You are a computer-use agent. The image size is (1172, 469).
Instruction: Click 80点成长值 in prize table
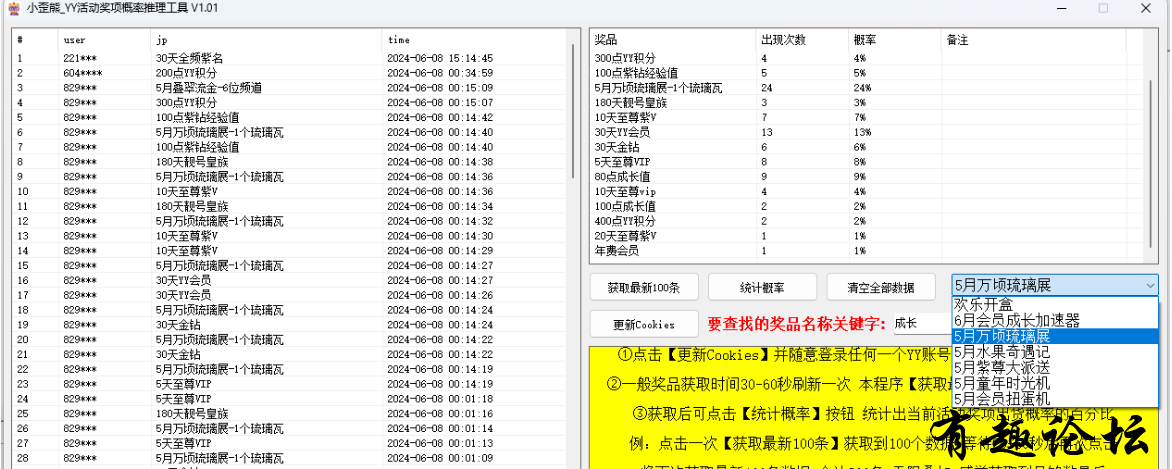[x=622, y=177]
